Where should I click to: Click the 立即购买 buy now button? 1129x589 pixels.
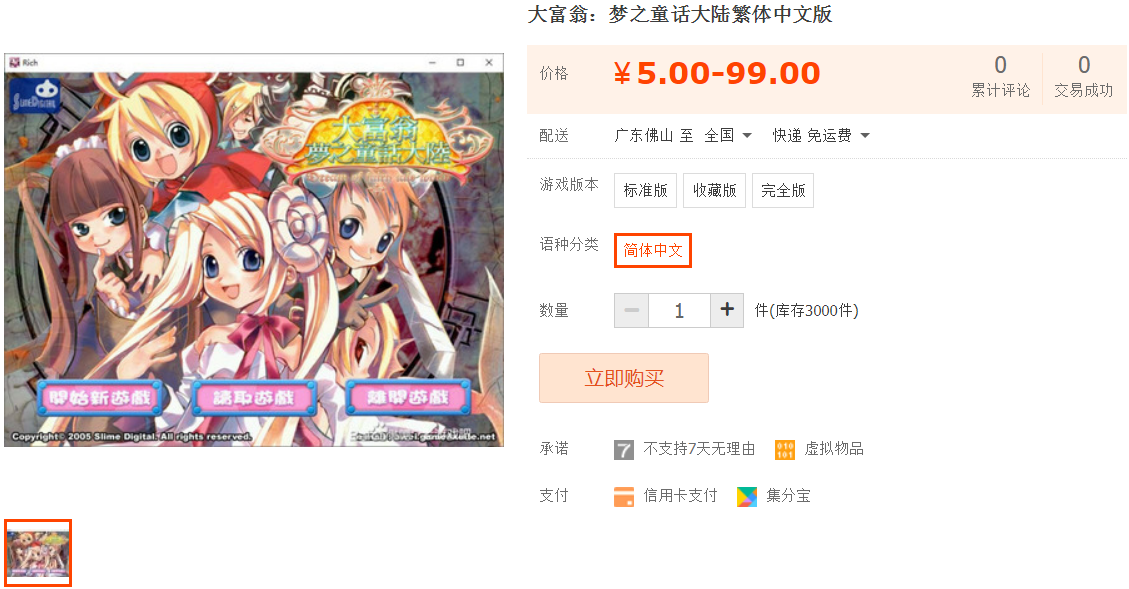624,378
